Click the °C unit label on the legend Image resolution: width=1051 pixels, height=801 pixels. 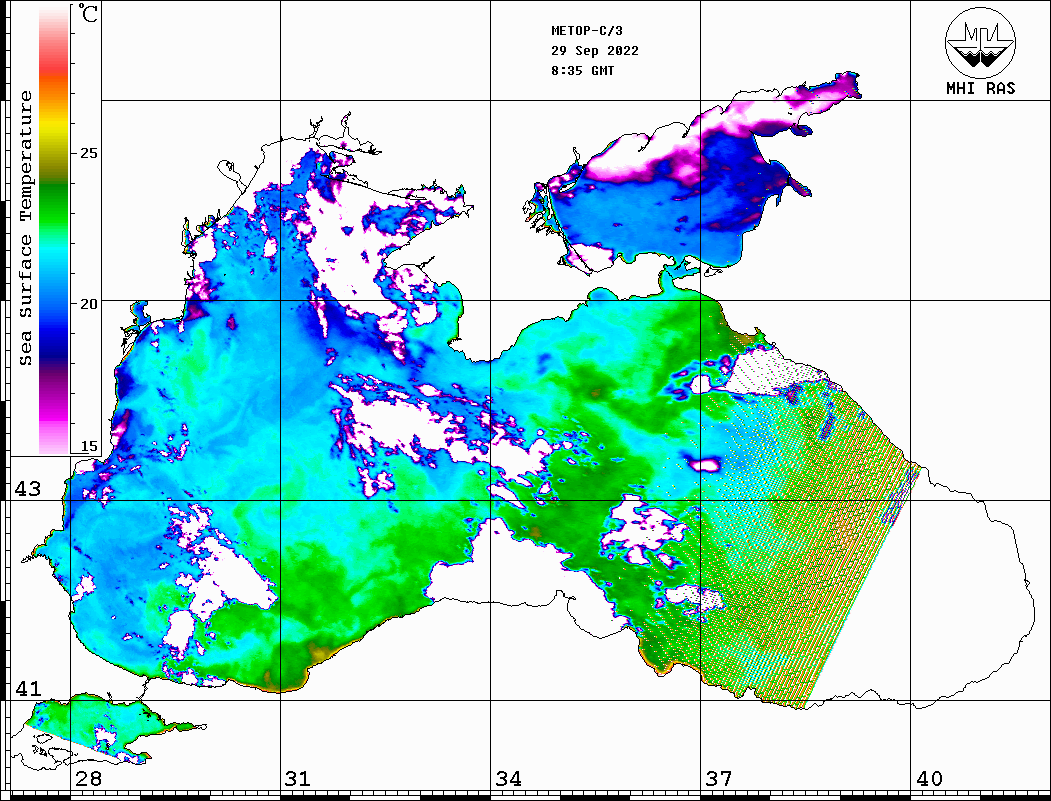(88, 13)
